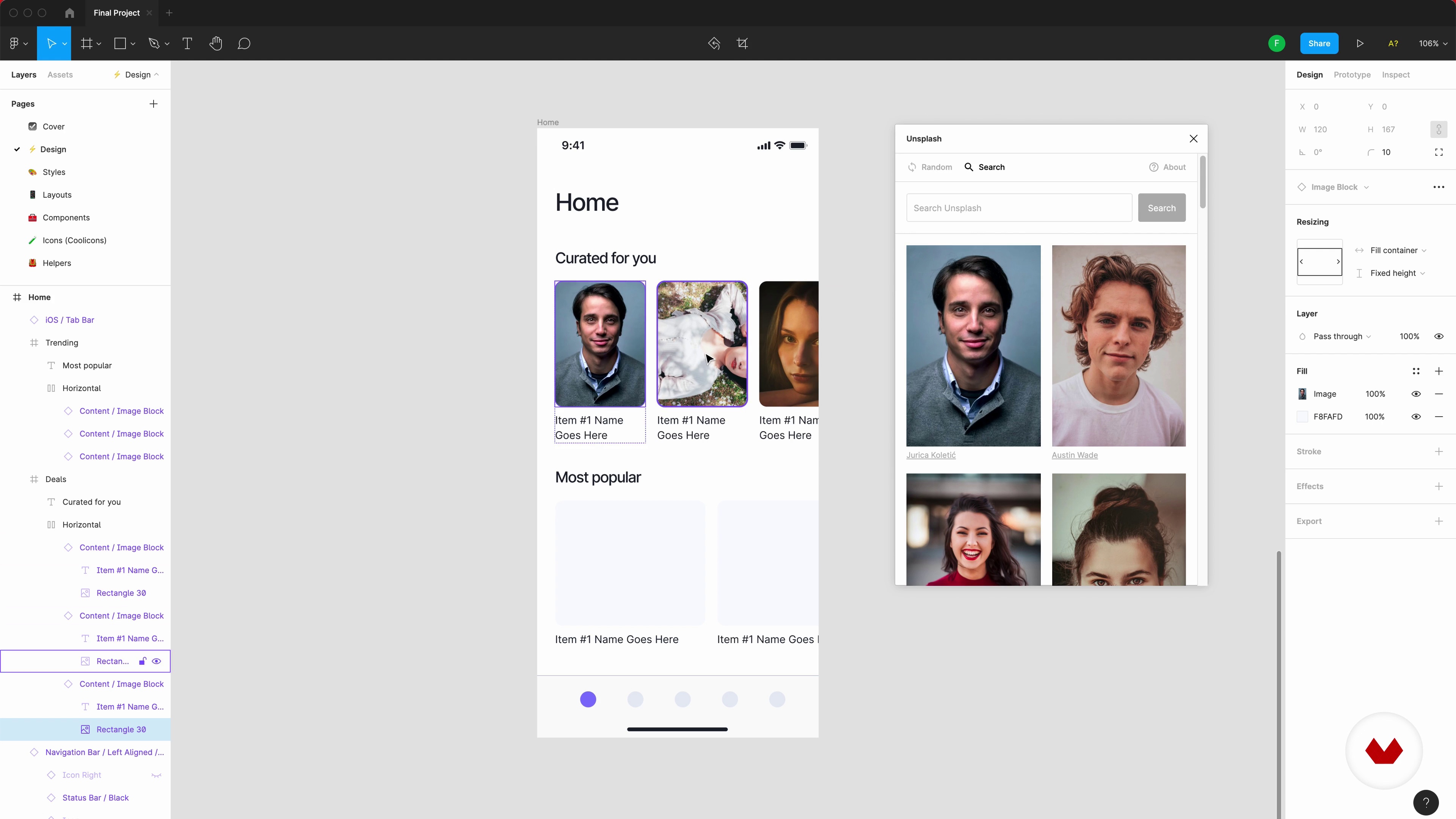
Task: Show the hidden Icon Right layer
Action: tap(157, 775)
